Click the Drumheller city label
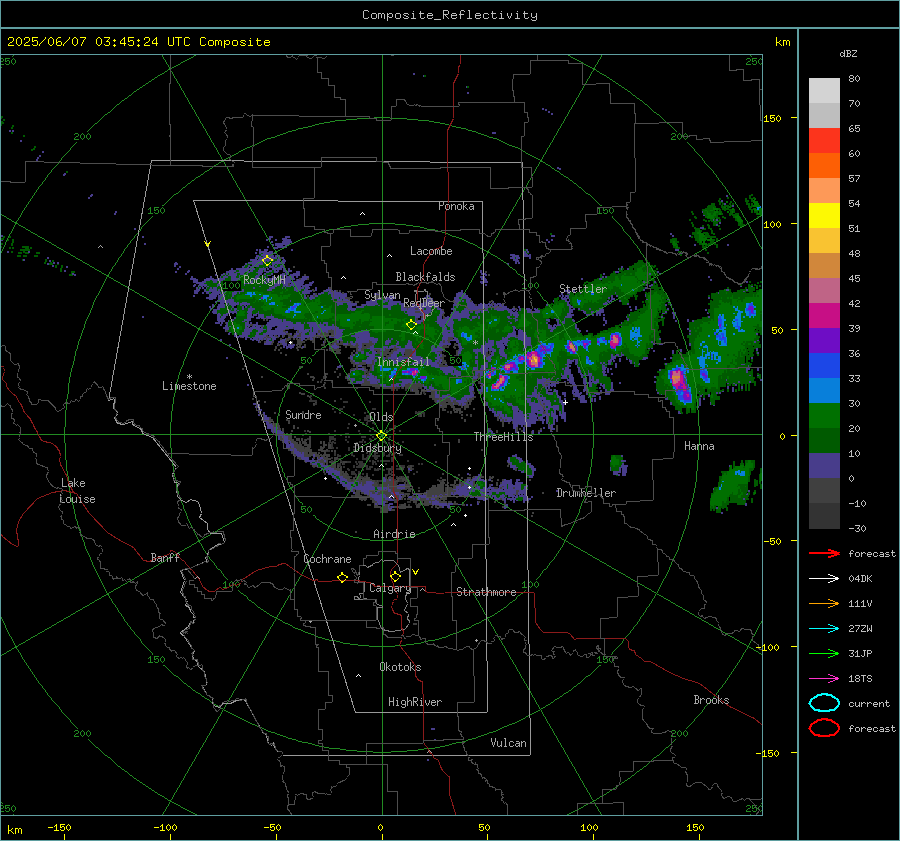 [x=586, y=493]
